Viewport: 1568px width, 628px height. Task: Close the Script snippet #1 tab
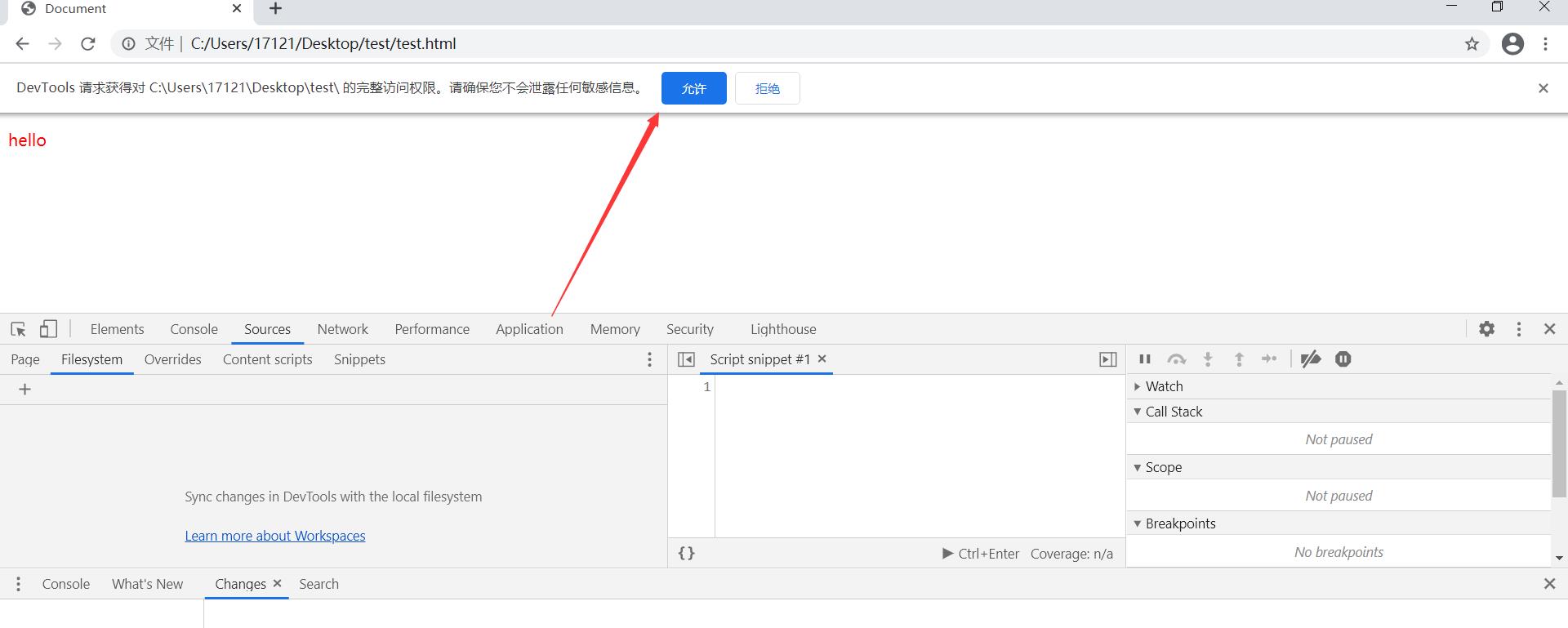tap(822, 359)
